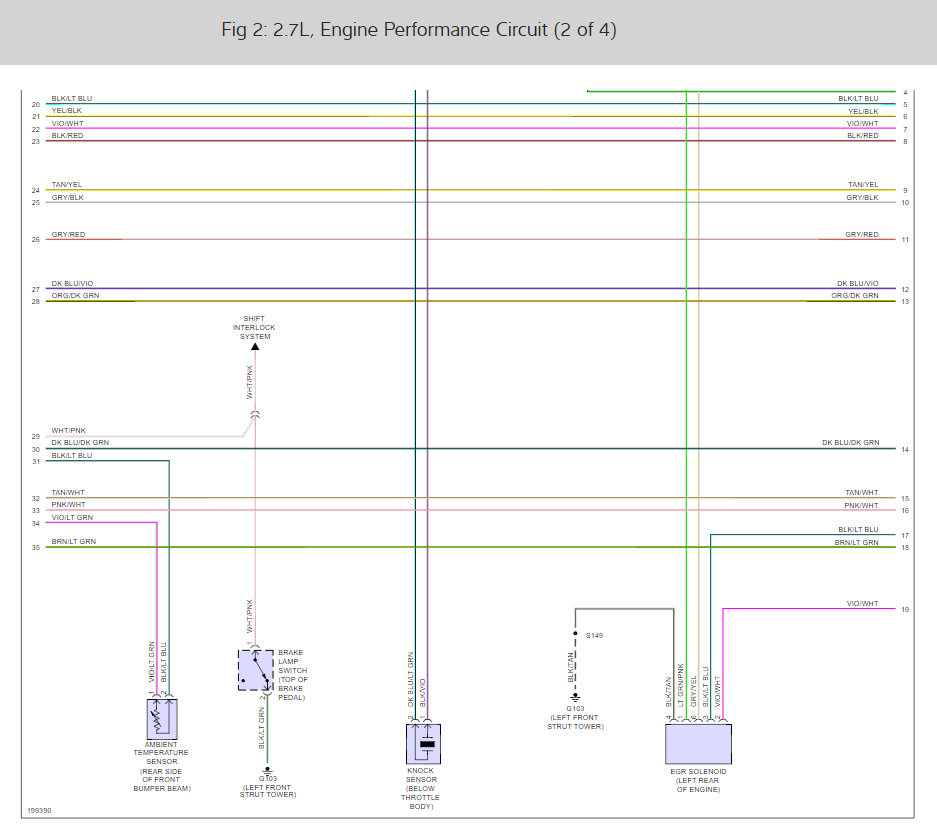Click the 'SHIFT INTERLOCK SYSTEM' label
Screen dimensions: 937x828
click(x=255, y=327)
